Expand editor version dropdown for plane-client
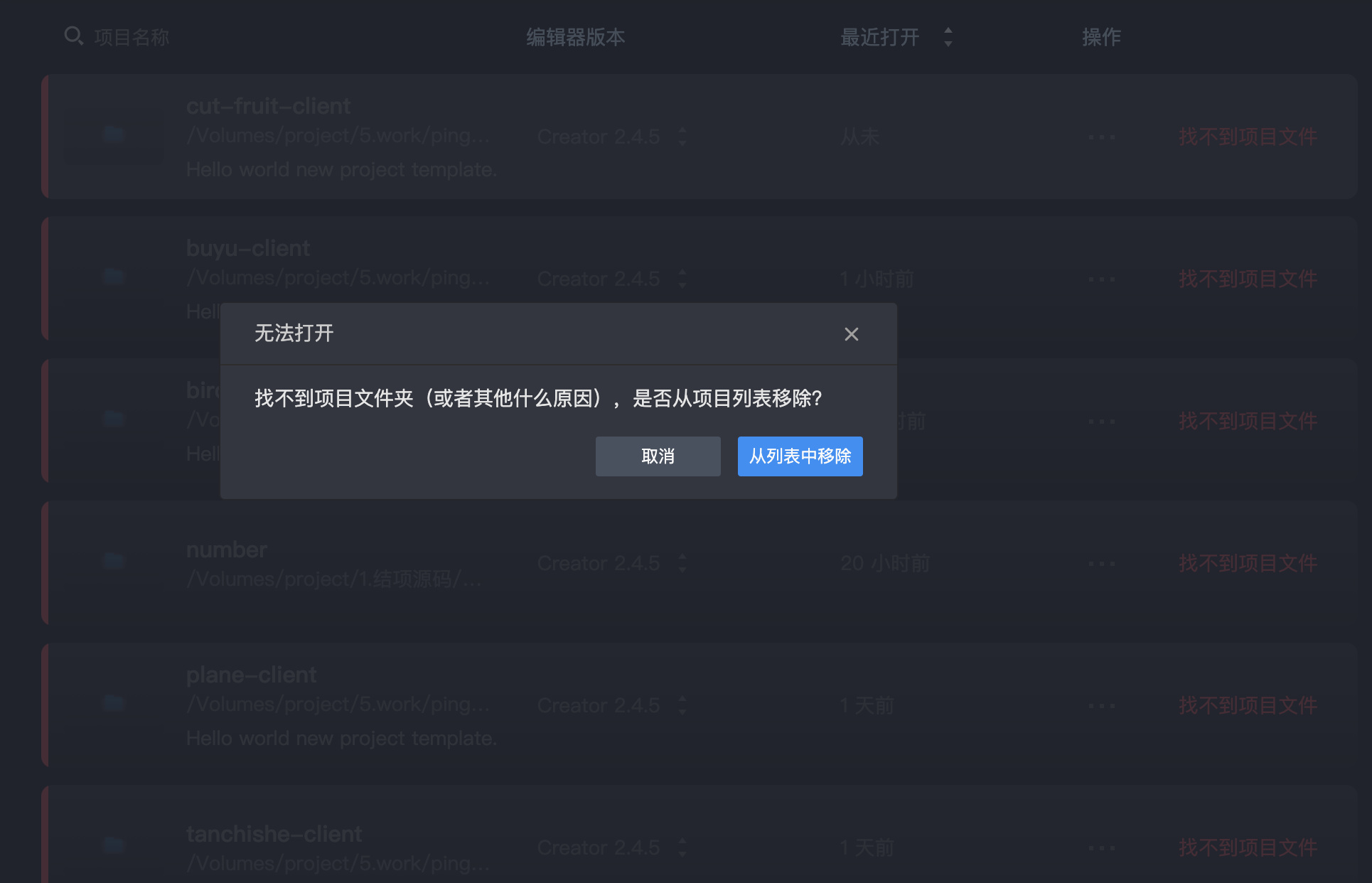The width and height of the screenshot is (1372, 883). click(682, 705)
